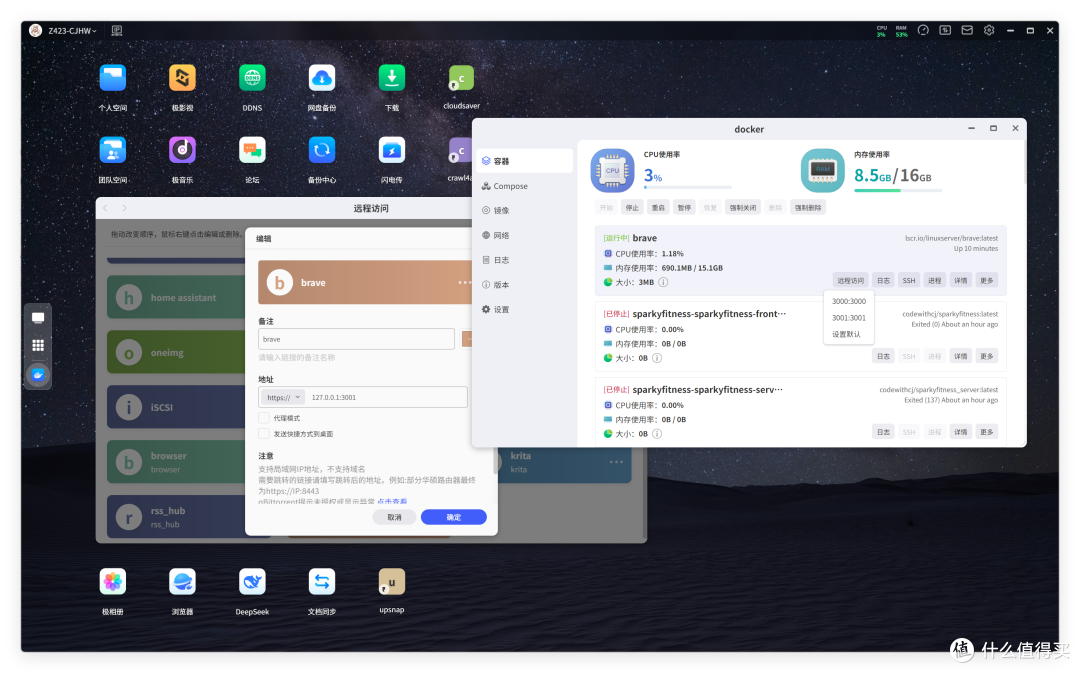The width and height of the screenshot is (1080, 673).
Task: Expand the https:// protocol dropdown
Action: click(x=283, y=397)
